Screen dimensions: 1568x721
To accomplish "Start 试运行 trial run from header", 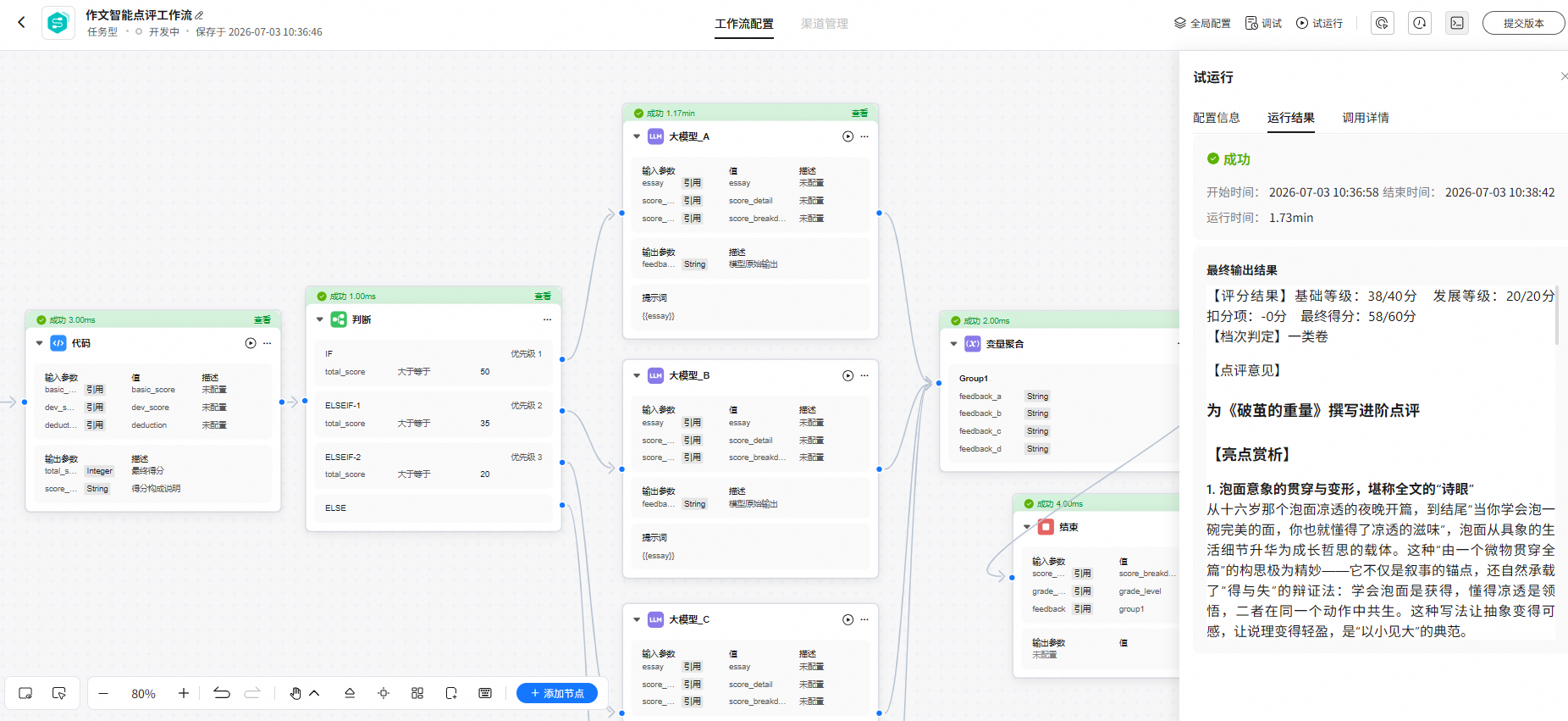I will 1319,23.
